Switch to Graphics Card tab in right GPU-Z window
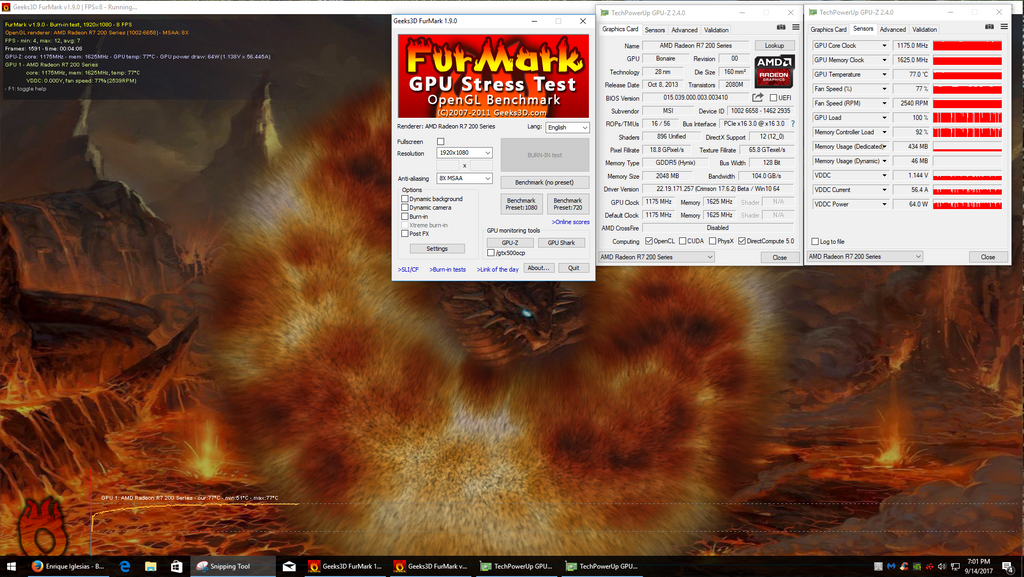The image size is (1024, 577). (828, 29)
